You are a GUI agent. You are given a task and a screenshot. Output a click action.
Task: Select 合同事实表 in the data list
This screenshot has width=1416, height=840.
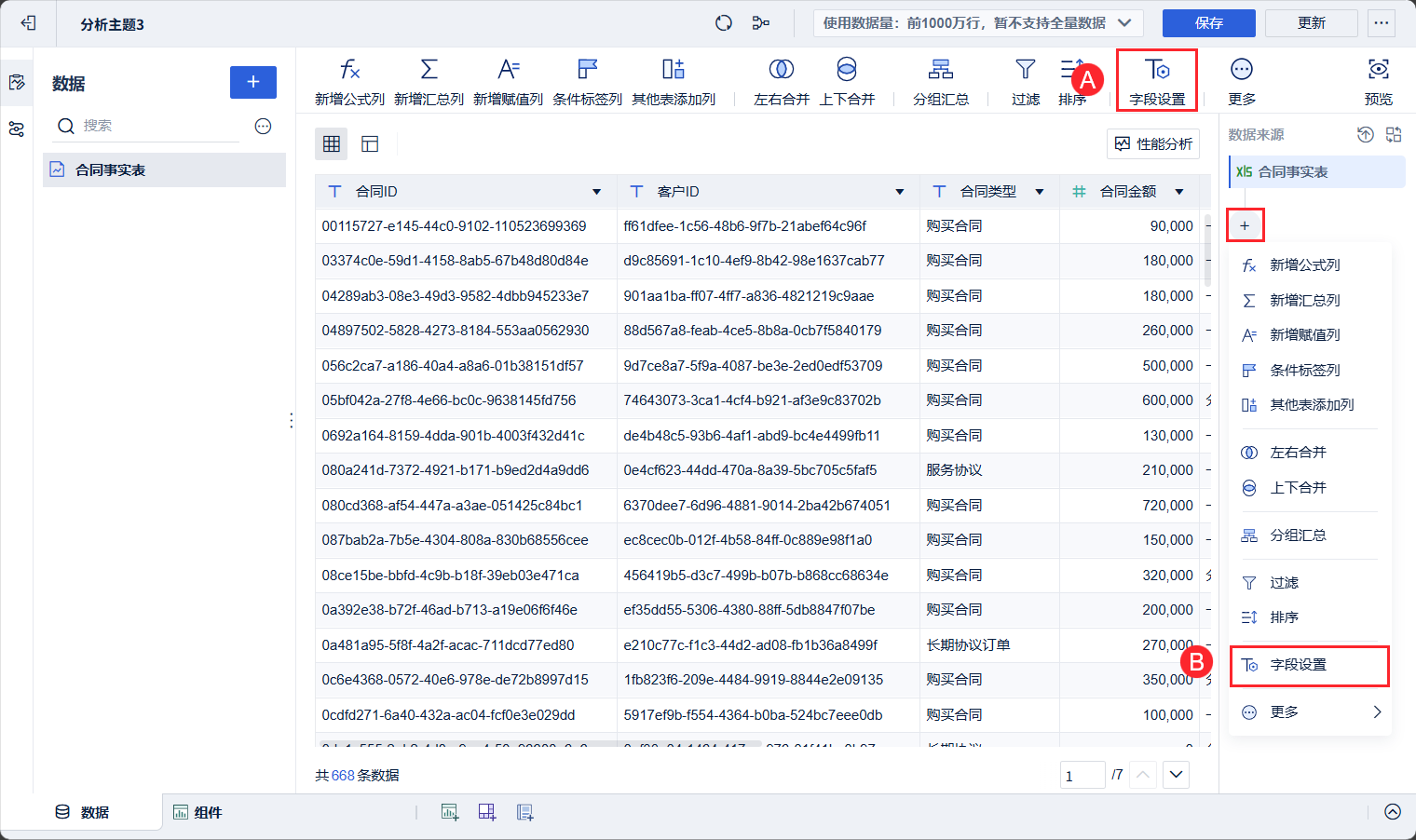[x=164, y=169]
